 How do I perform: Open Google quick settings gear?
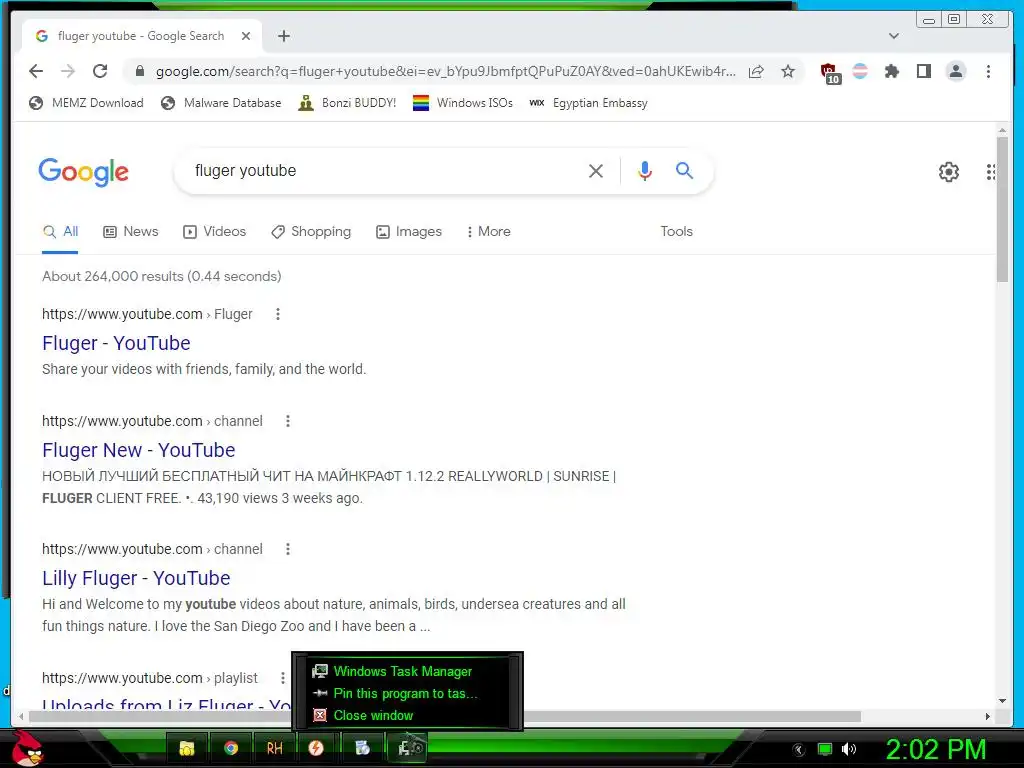point(948,172)
